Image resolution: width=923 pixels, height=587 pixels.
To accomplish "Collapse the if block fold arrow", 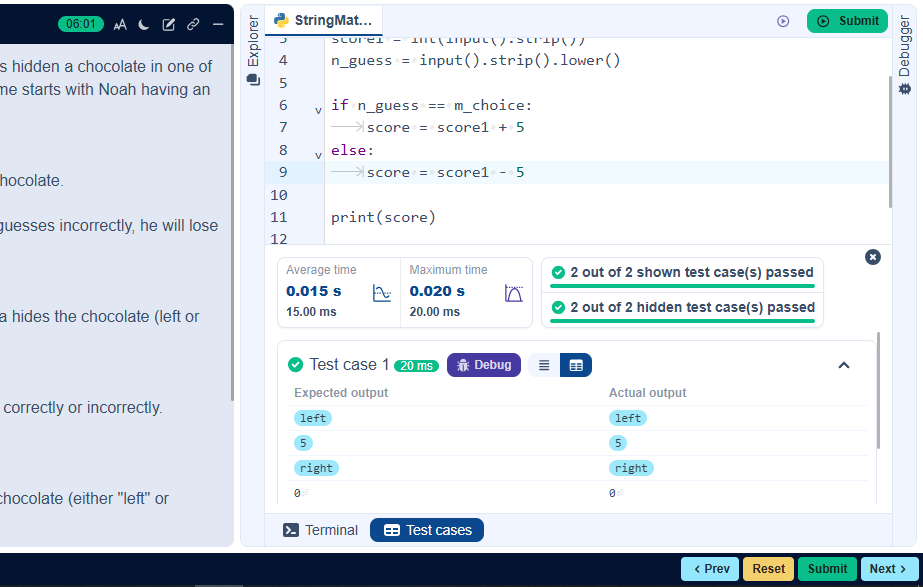I will tap(318, 110).
